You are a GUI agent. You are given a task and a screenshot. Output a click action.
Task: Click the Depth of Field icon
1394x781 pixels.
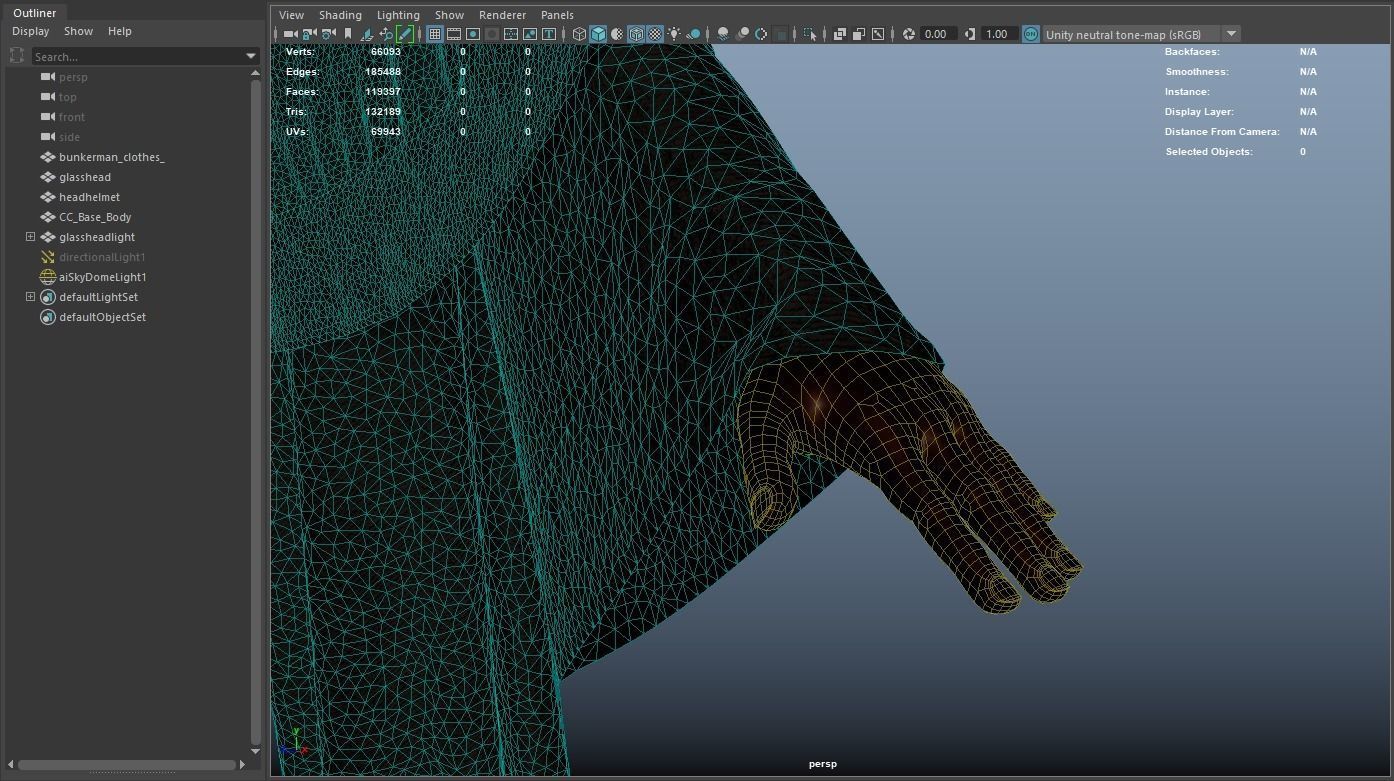point(780,34)
